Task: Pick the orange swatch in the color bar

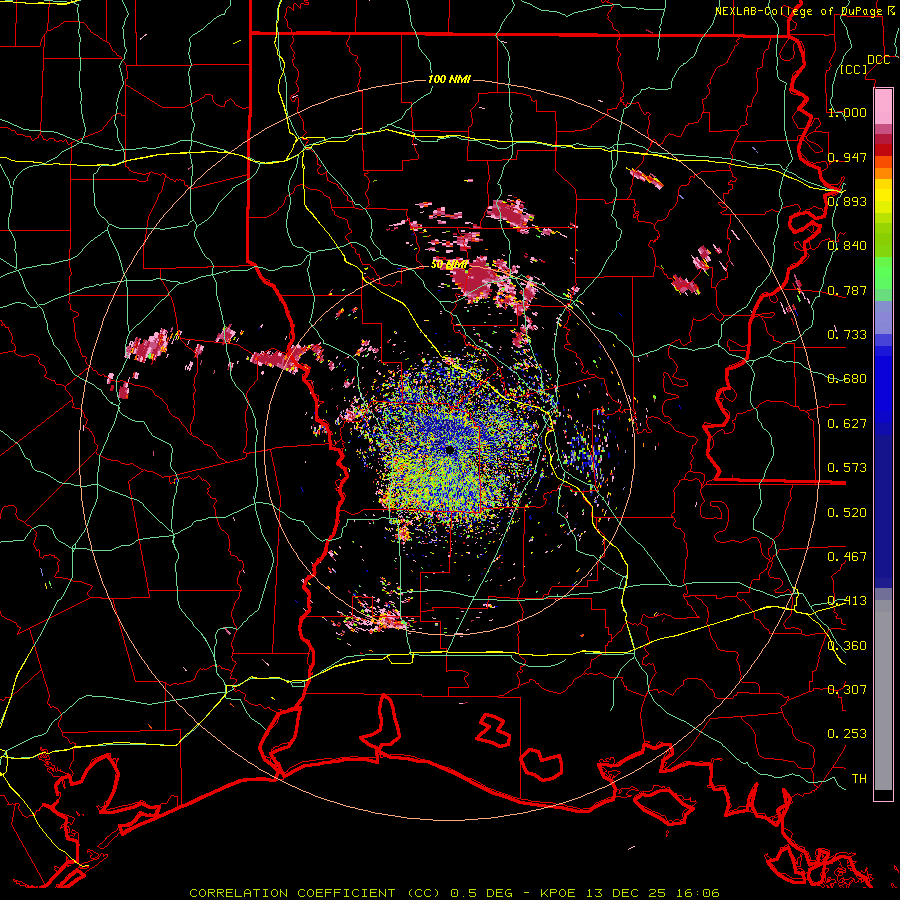Action: click(883, 173)
